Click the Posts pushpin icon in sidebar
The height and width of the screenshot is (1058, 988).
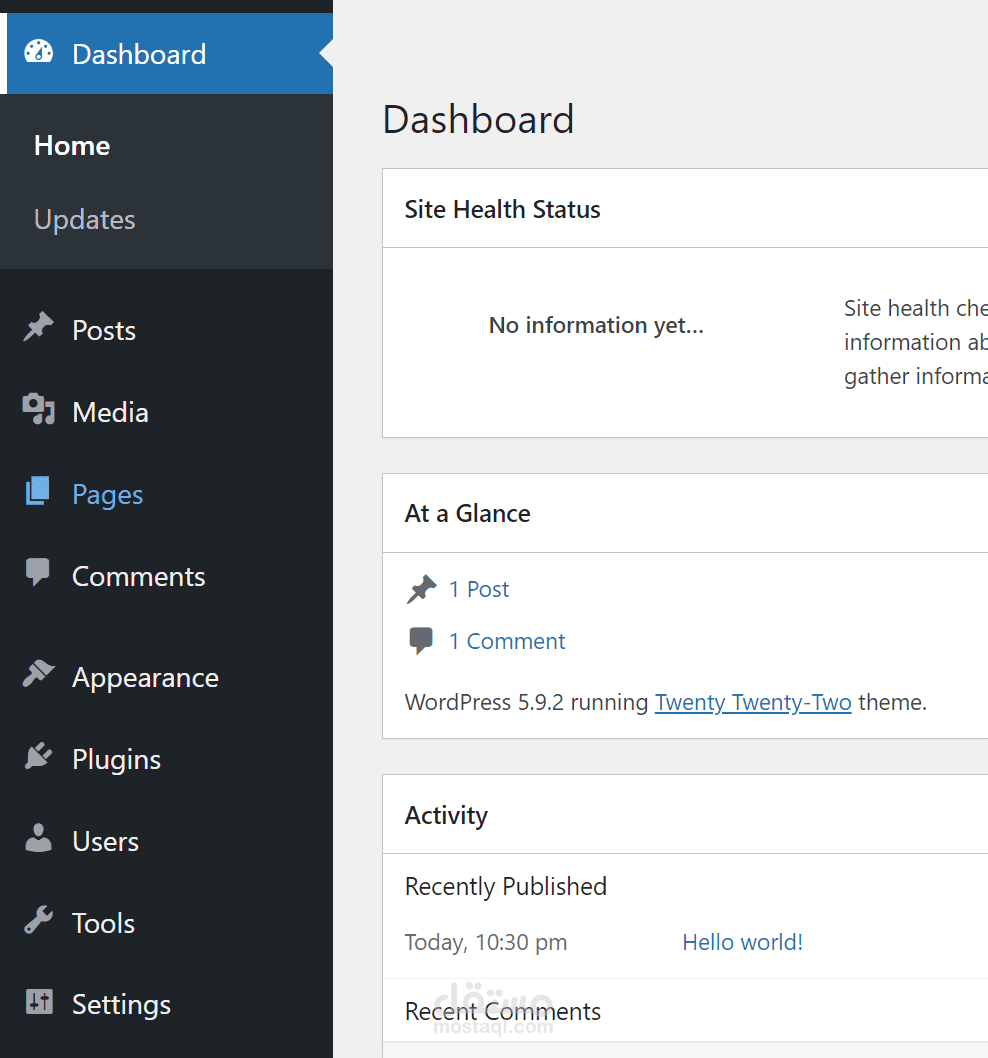coord(38,327)
